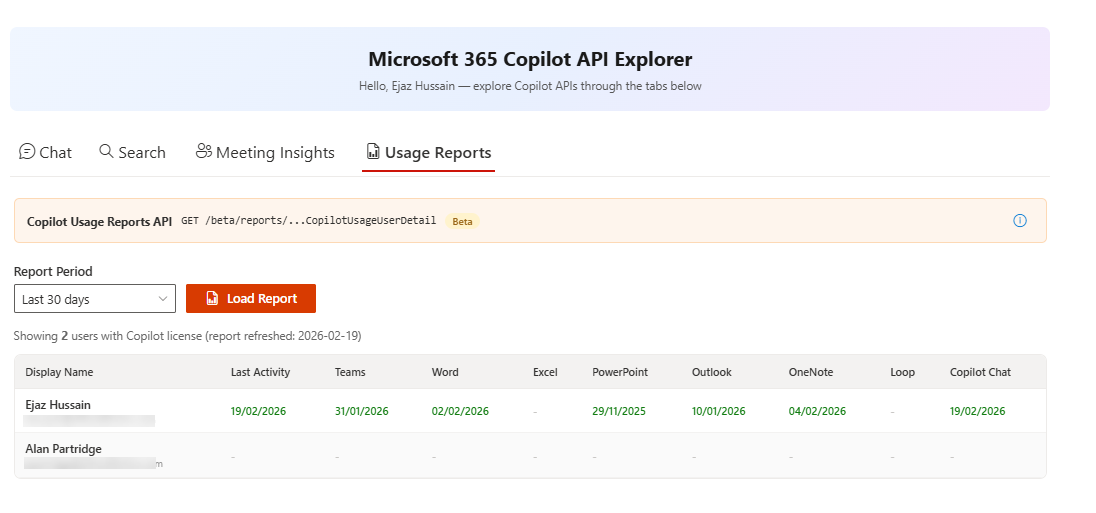Switch to the Chat tab

pyautogui.click(x=45, y=152)
